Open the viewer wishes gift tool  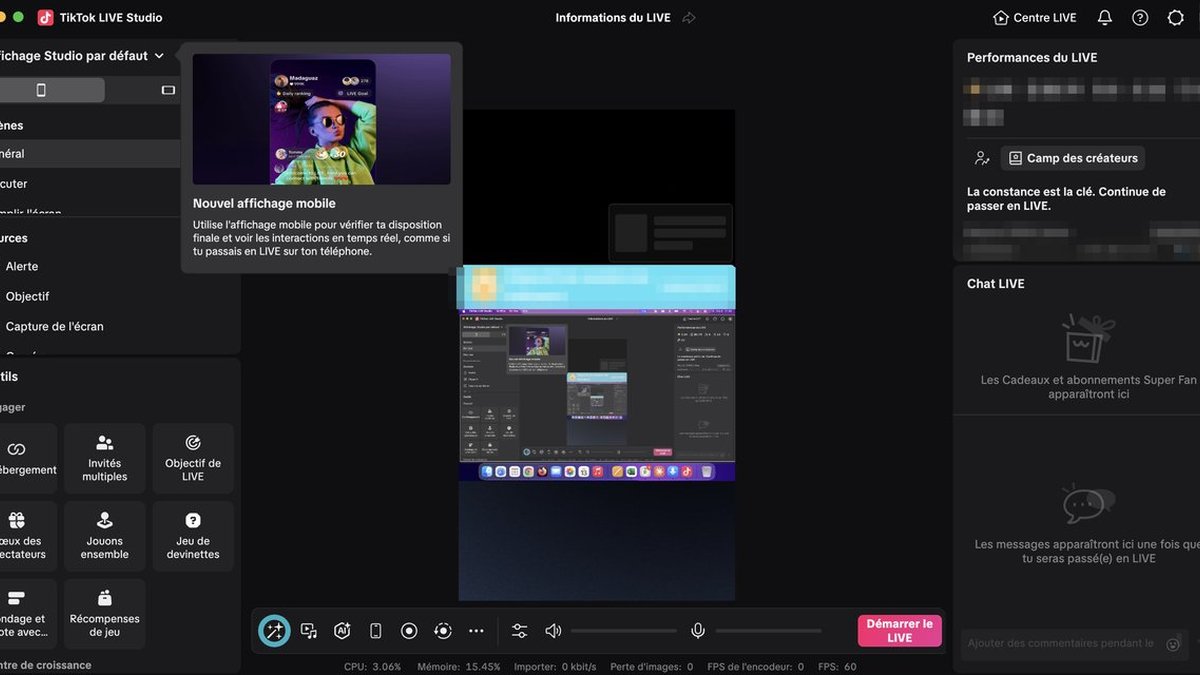(27, 536)
